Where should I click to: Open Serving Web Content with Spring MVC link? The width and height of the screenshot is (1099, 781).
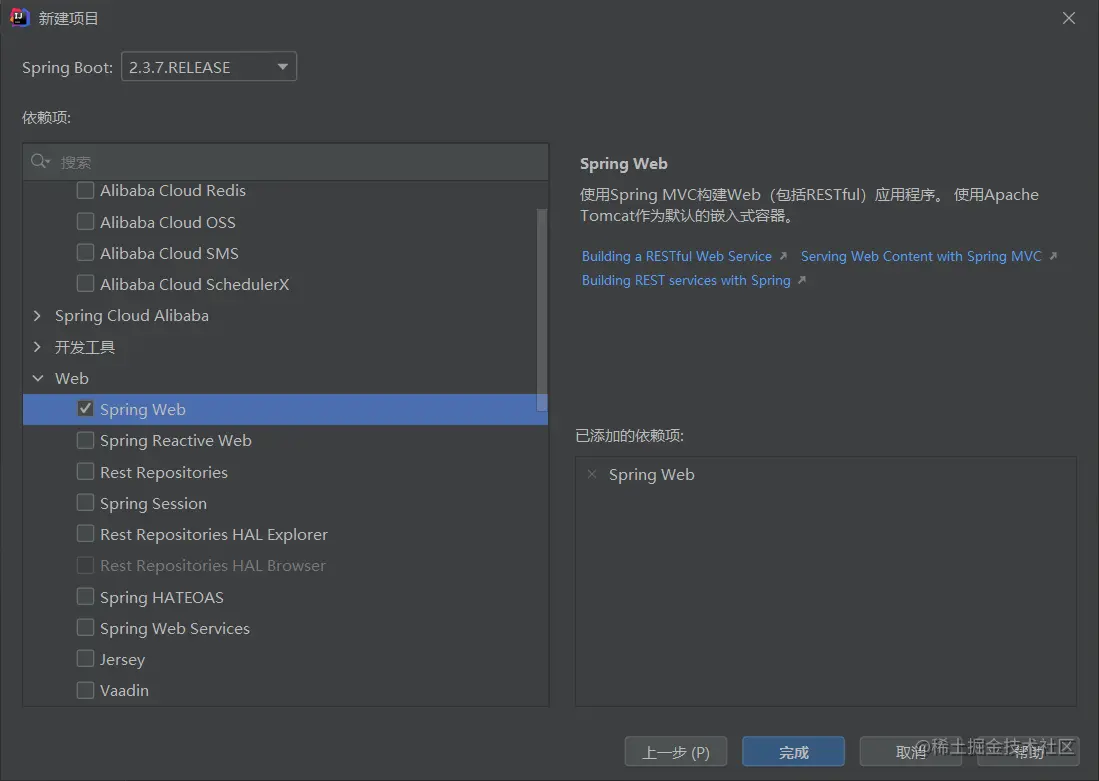coord(921,257)
